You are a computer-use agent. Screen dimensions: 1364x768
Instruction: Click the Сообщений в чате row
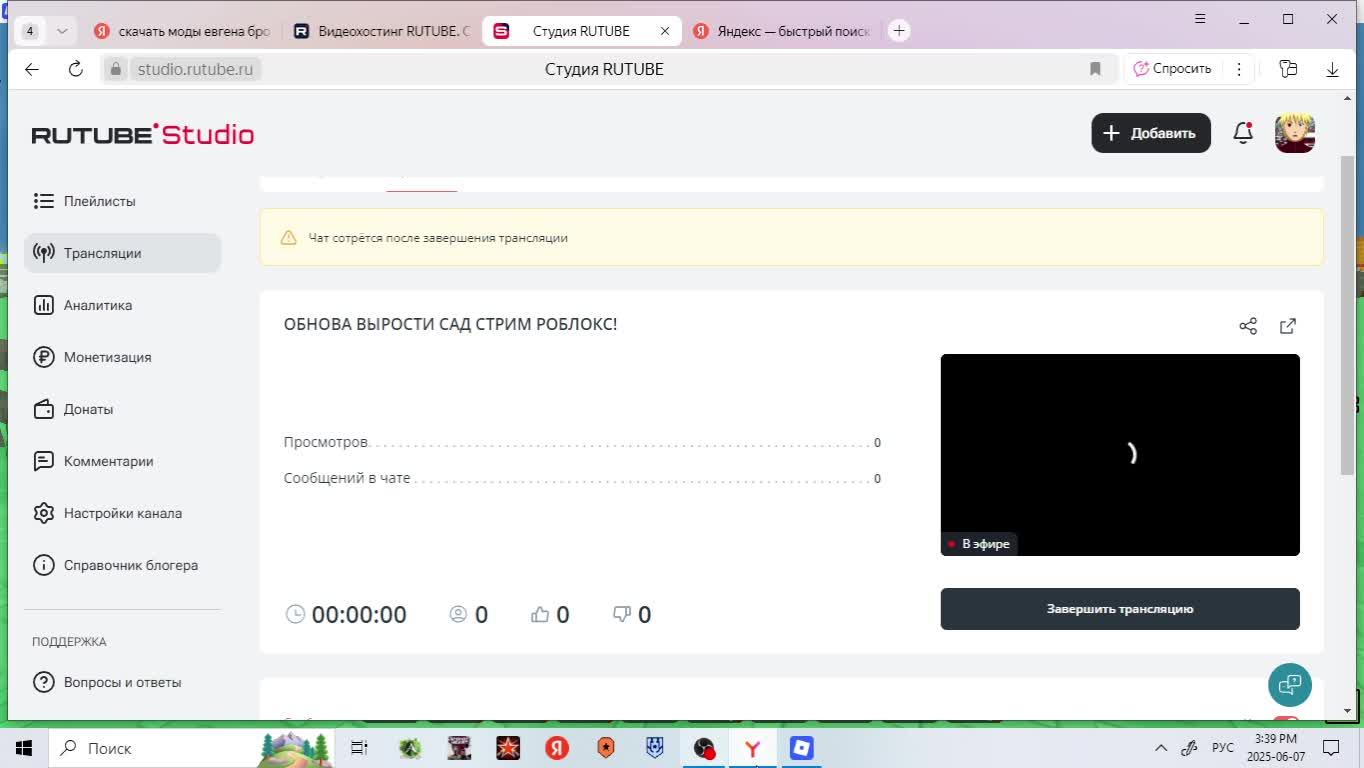point(582,478)
